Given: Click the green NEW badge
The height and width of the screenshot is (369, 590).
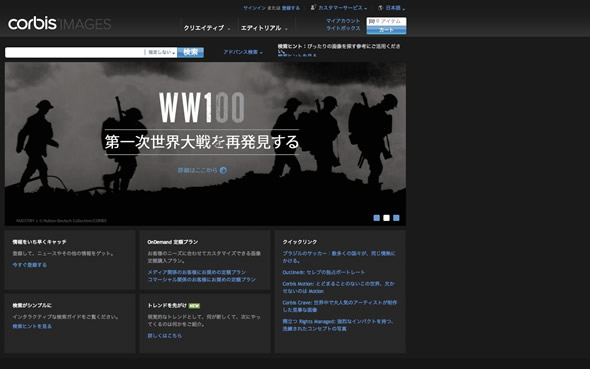Looking at the screenshot, I should pos(194,306).
